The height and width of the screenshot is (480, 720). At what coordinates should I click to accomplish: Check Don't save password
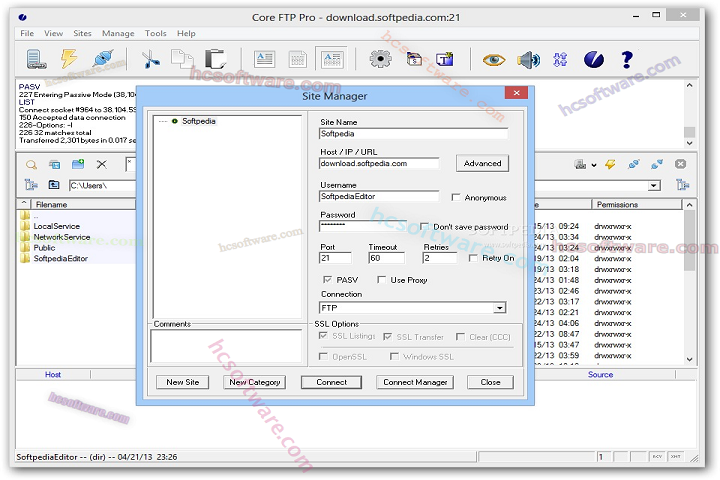pos(424,226)
